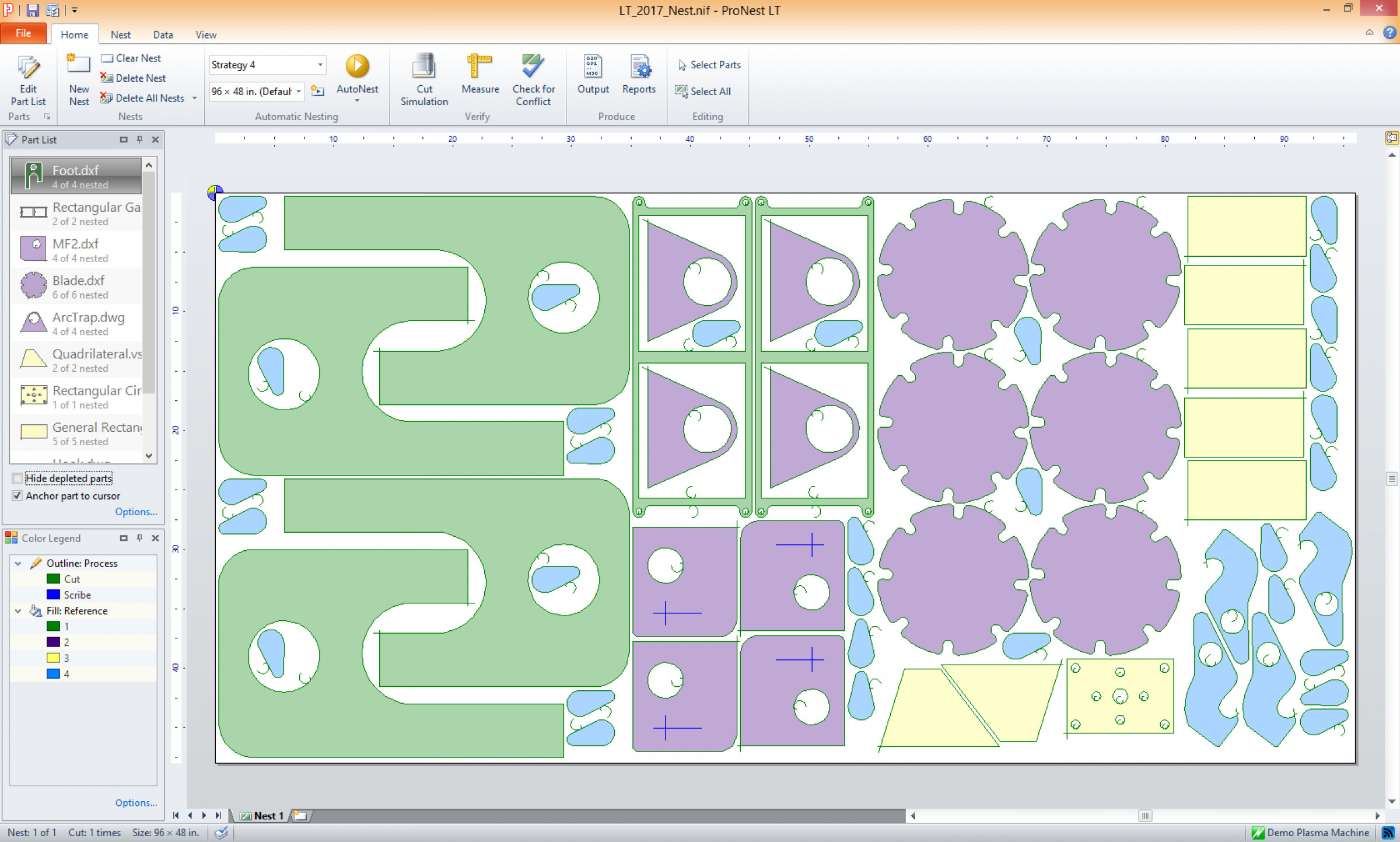This screenshot has height=842, width=1400.
Task: Collapse the Outline: Process tree node
Action: 18,564
